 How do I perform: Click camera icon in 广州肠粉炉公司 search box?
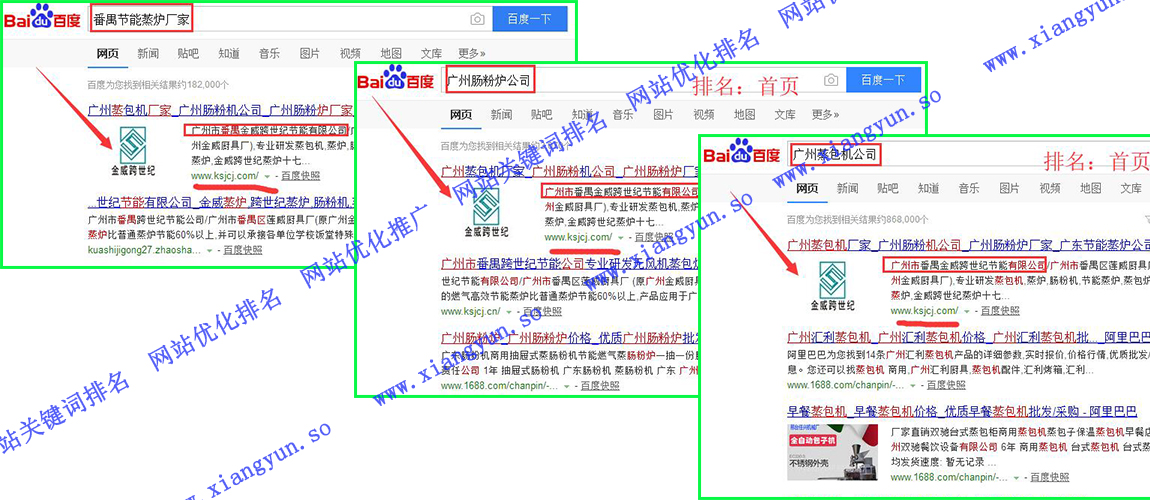point(830,80)
